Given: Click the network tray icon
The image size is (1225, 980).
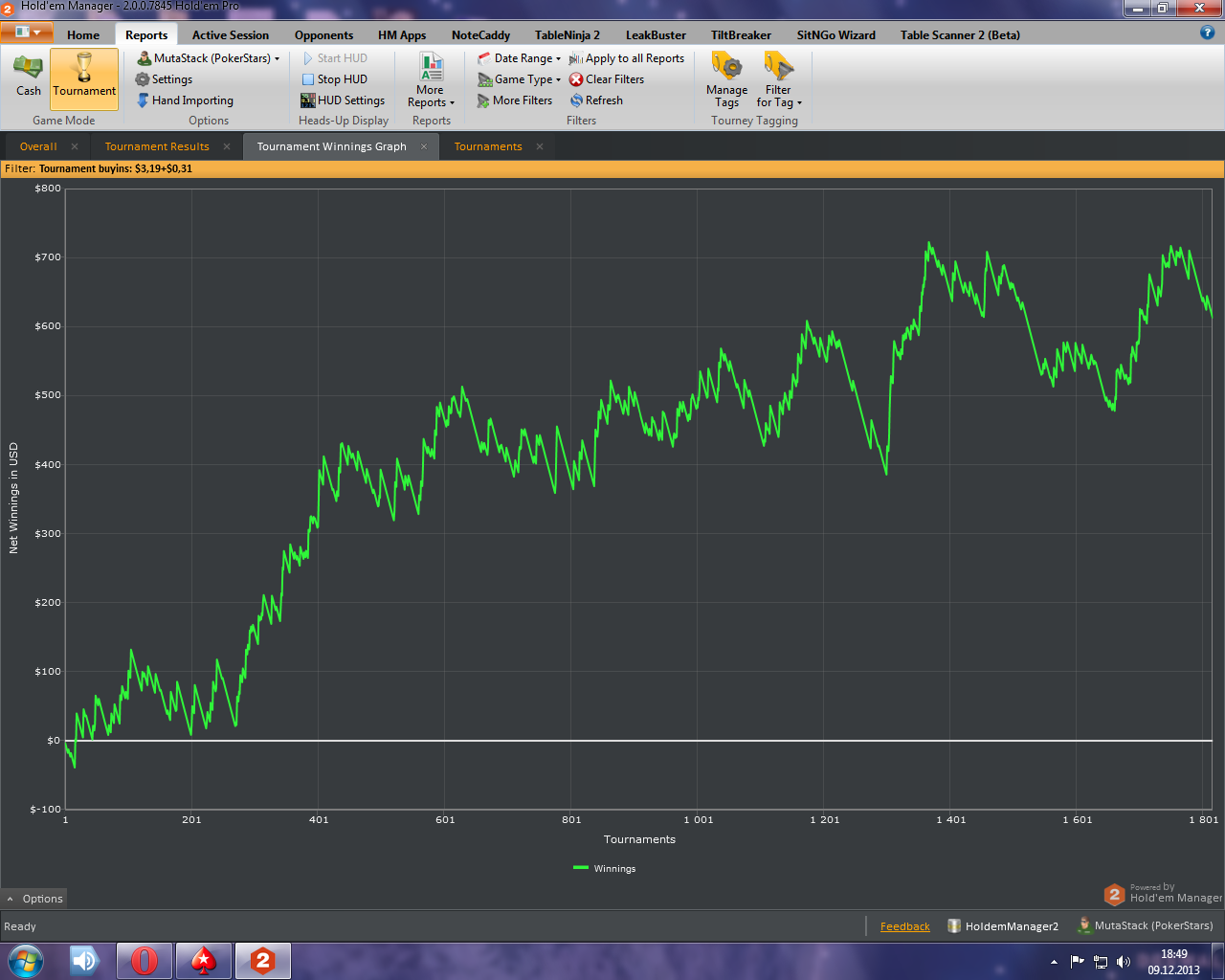Looking at the screenshot, I should click(1101, 962).
